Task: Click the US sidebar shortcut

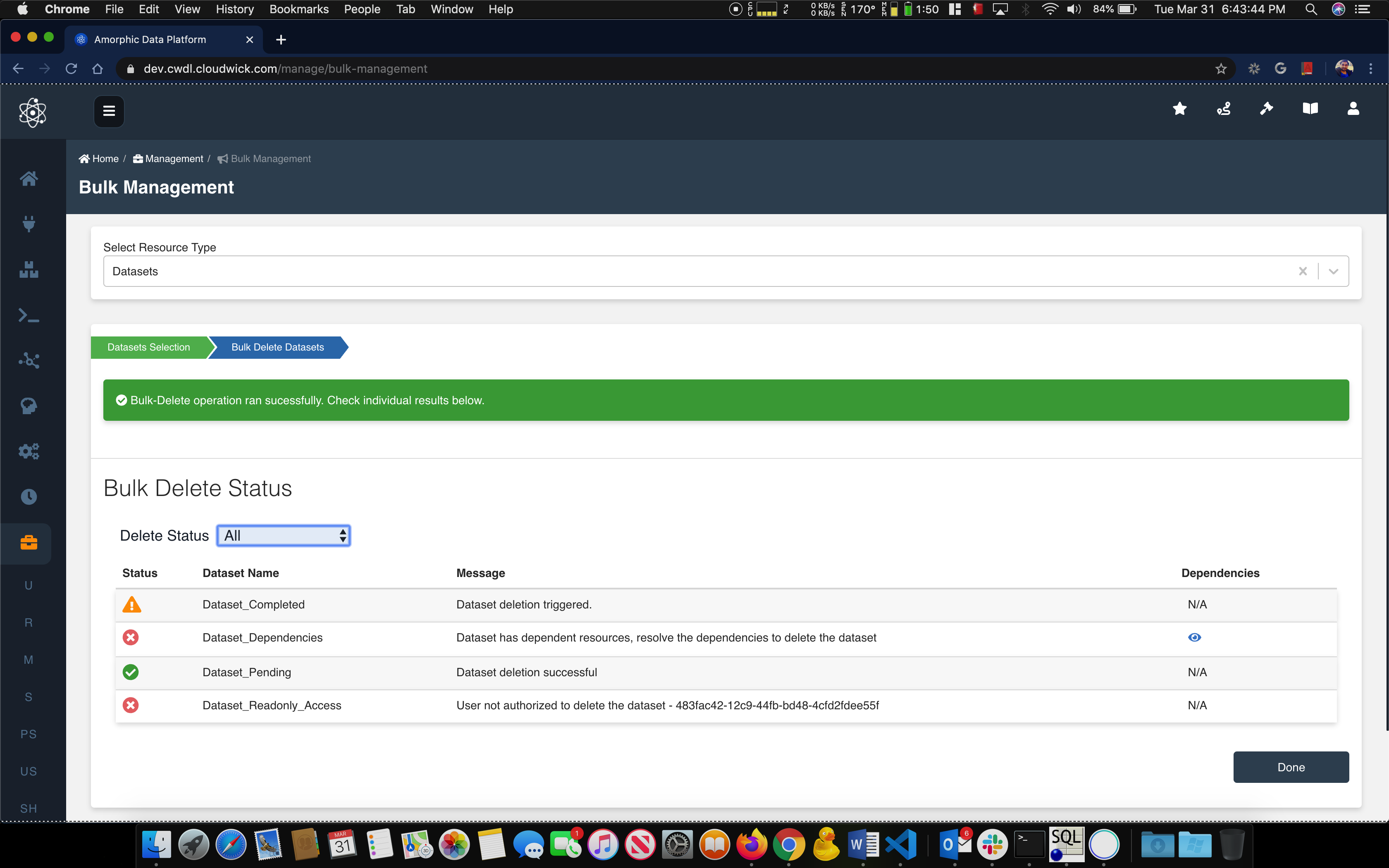Action: pos(29,772)
